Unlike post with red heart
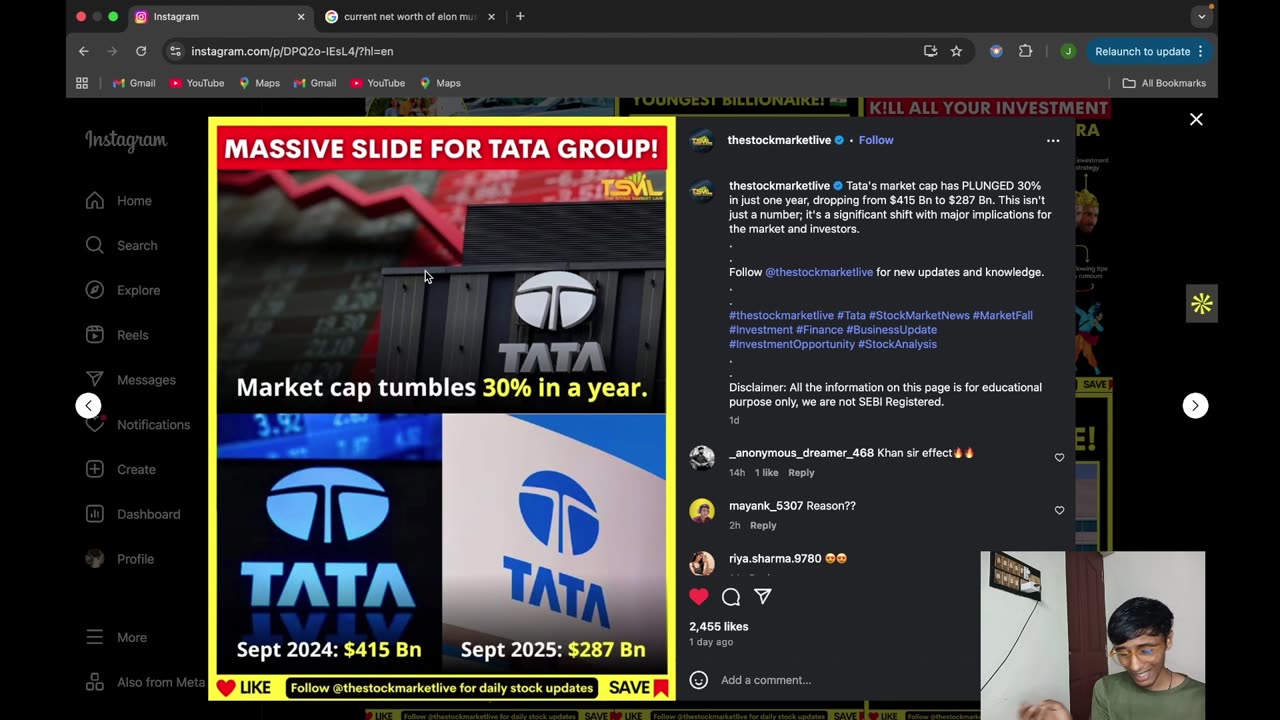The height and width of the screenshot is (720, 1280). pos(699,597)
